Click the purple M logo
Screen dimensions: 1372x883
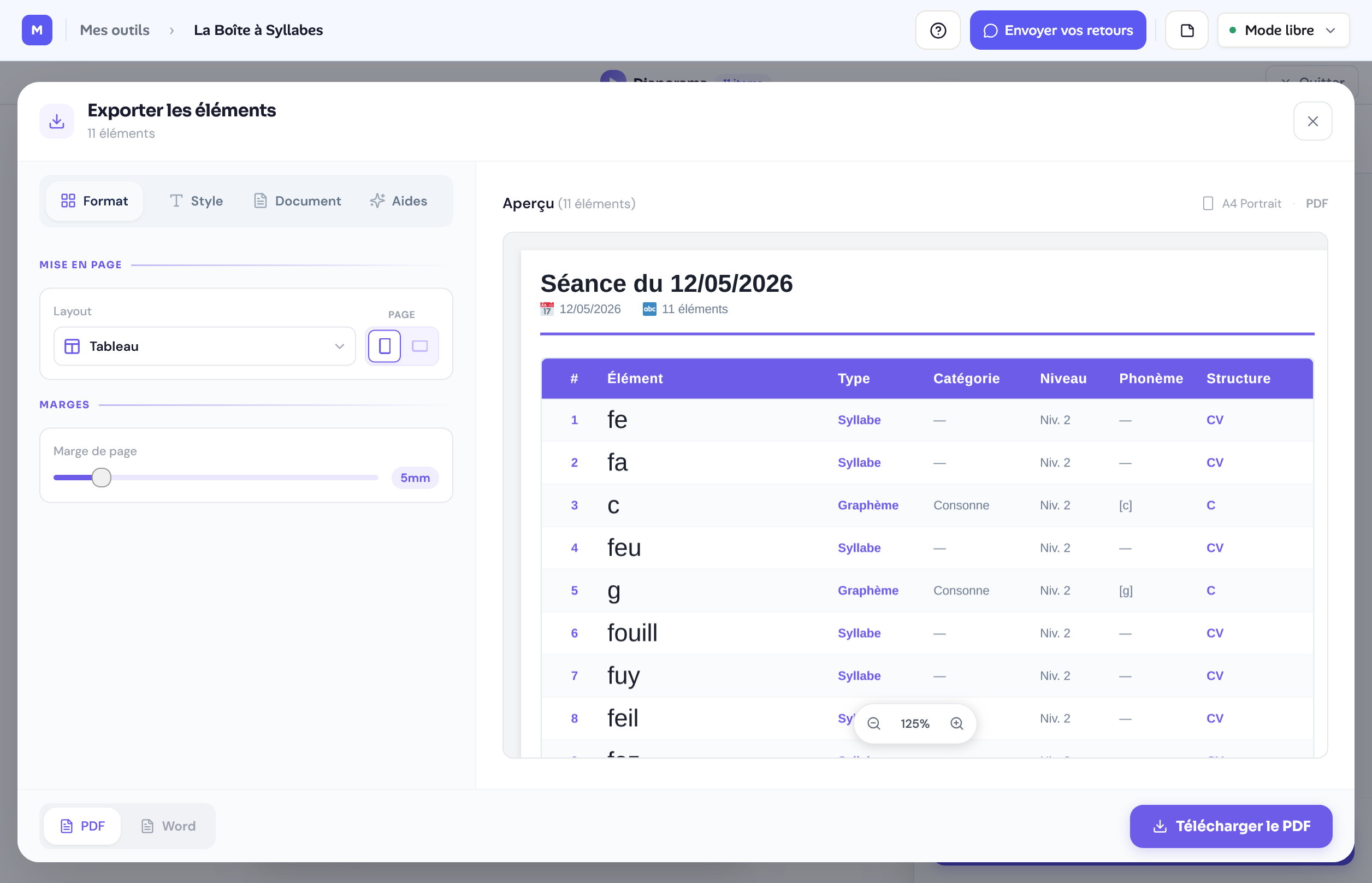[x=37, y=30]
